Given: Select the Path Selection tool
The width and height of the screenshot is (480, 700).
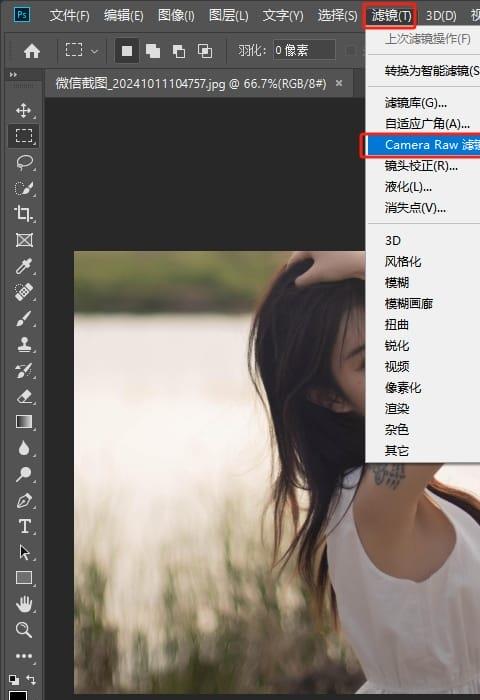Looking at the screenshot, I should tap(25, 552).
